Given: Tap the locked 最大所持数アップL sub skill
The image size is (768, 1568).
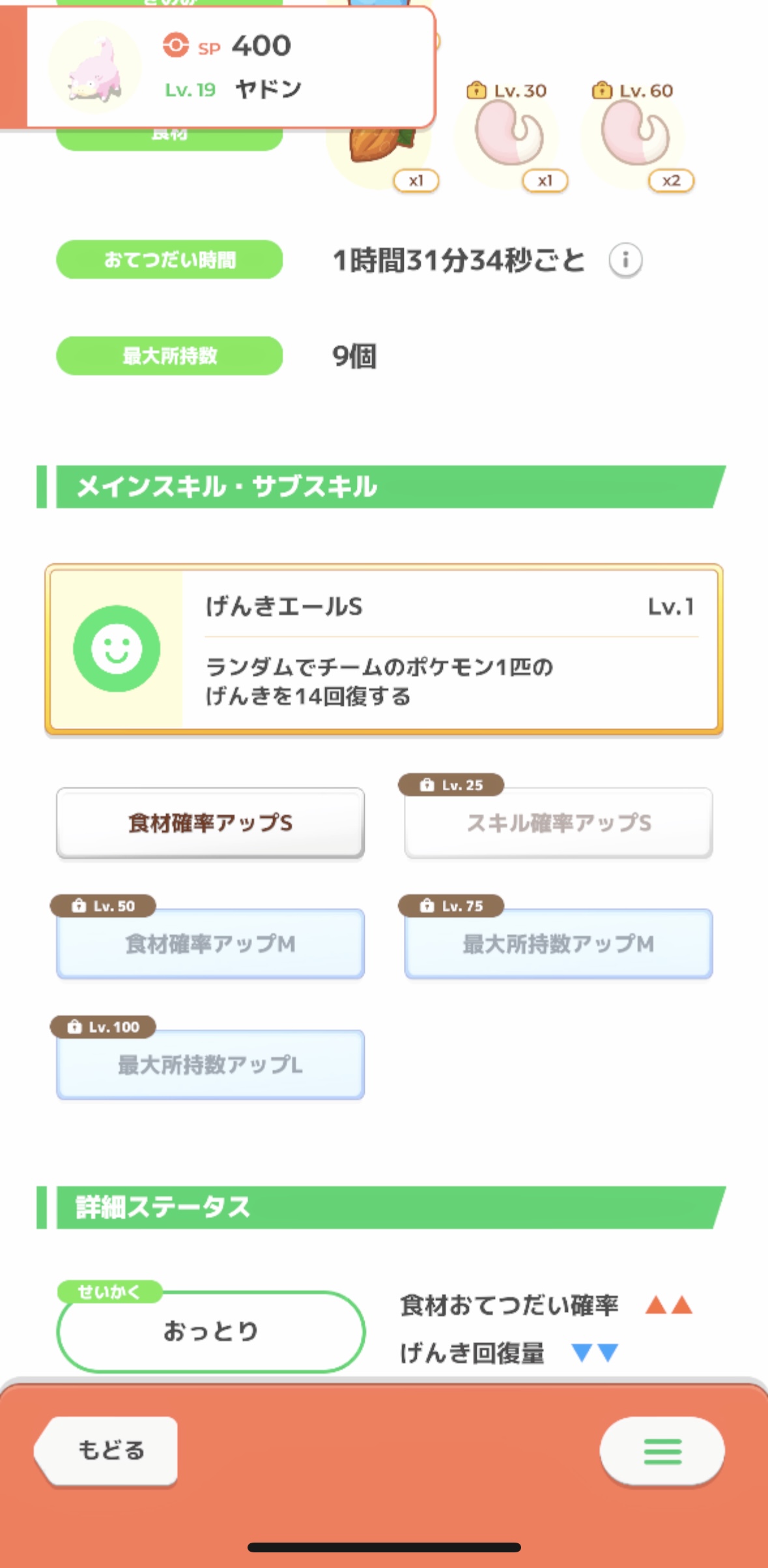Looking at the screenshot, I should click(x=210, y=1065).
